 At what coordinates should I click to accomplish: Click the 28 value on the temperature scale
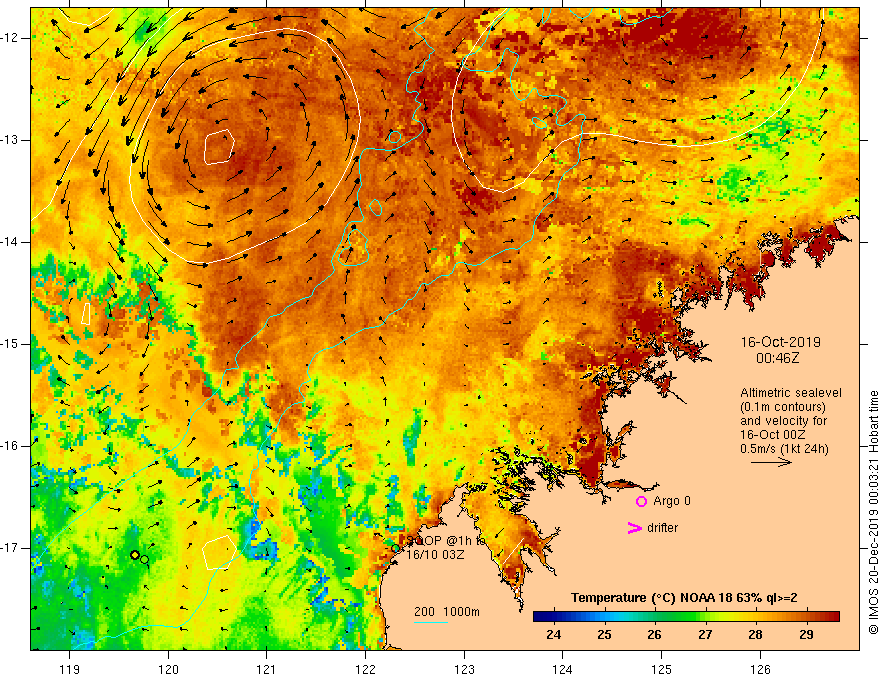[x=755, y=635]
